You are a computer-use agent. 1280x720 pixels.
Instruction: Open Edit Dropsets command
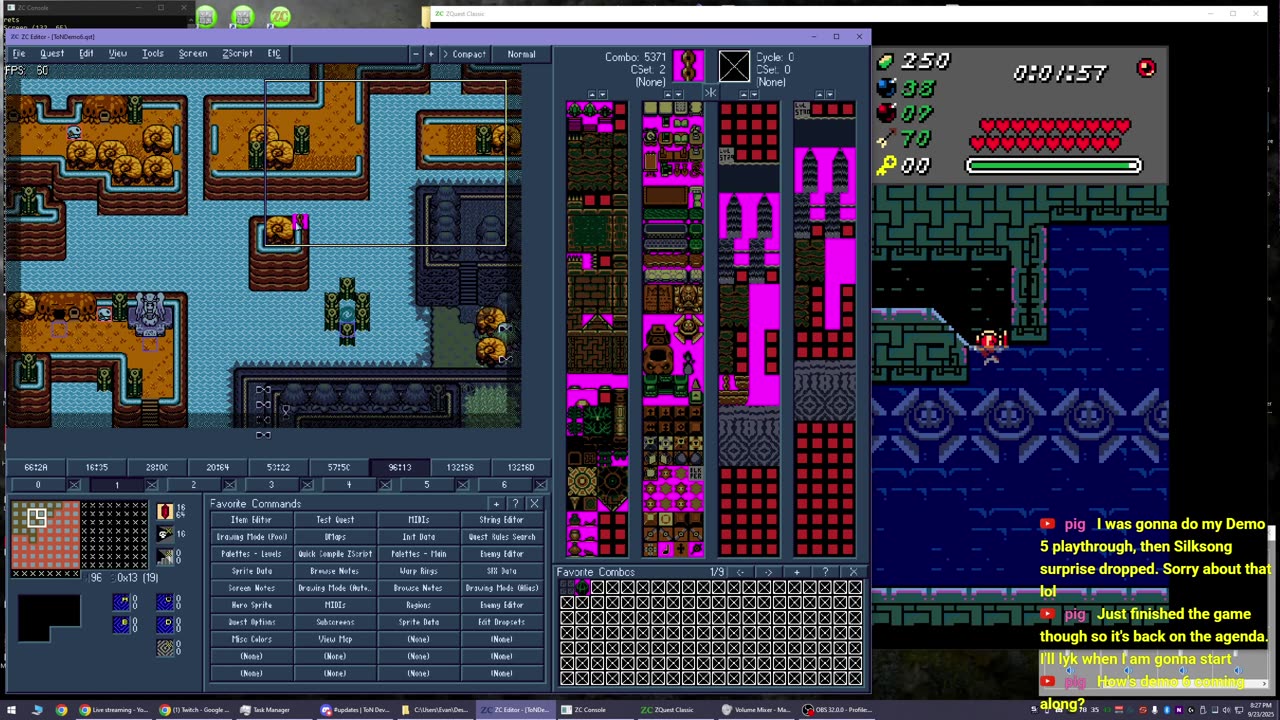[x=501, y=622]
